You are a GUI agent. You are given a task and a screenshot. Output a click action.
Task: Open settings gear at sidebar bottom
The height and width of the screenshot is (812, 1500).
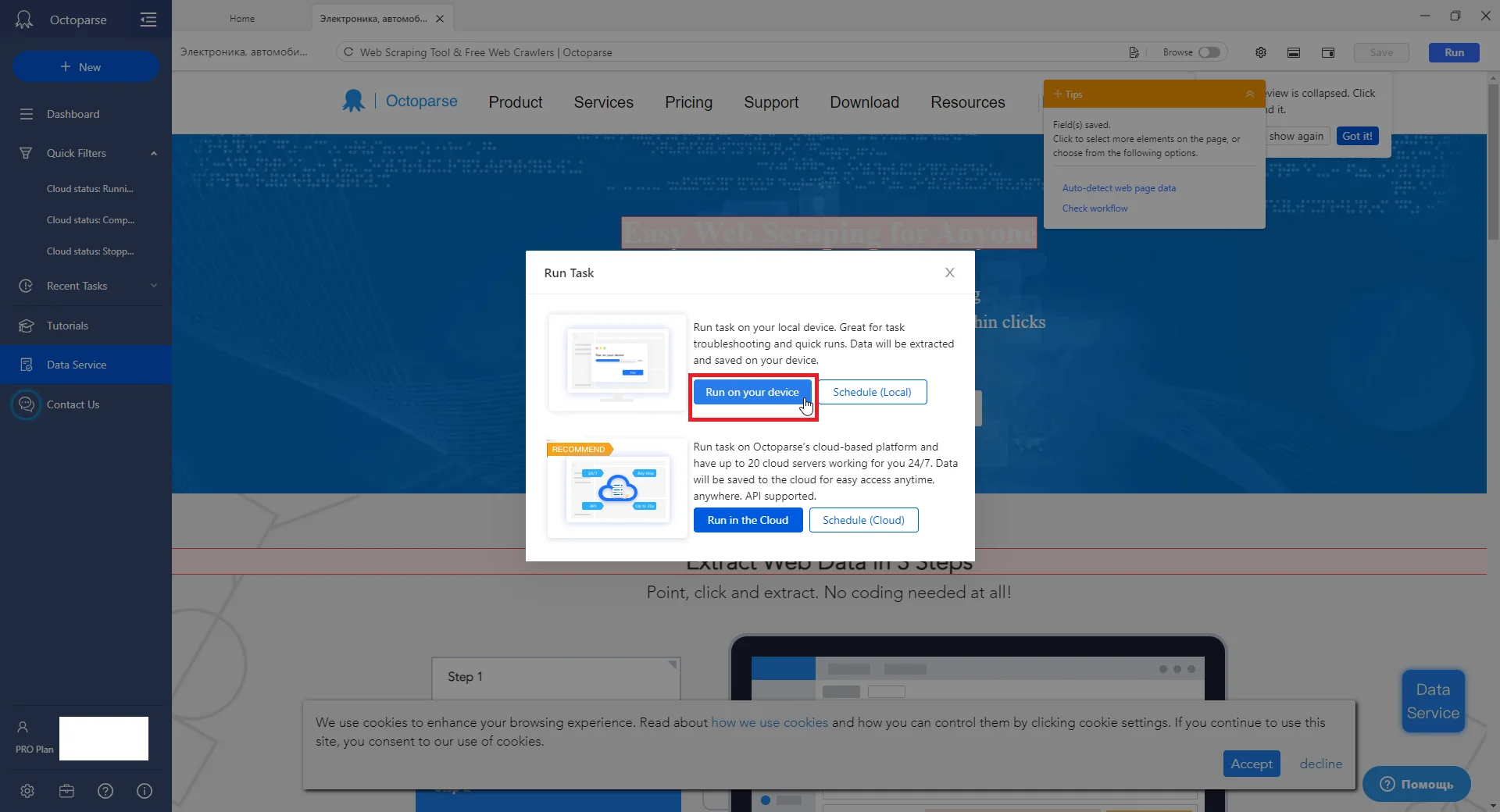click(27, 791)
